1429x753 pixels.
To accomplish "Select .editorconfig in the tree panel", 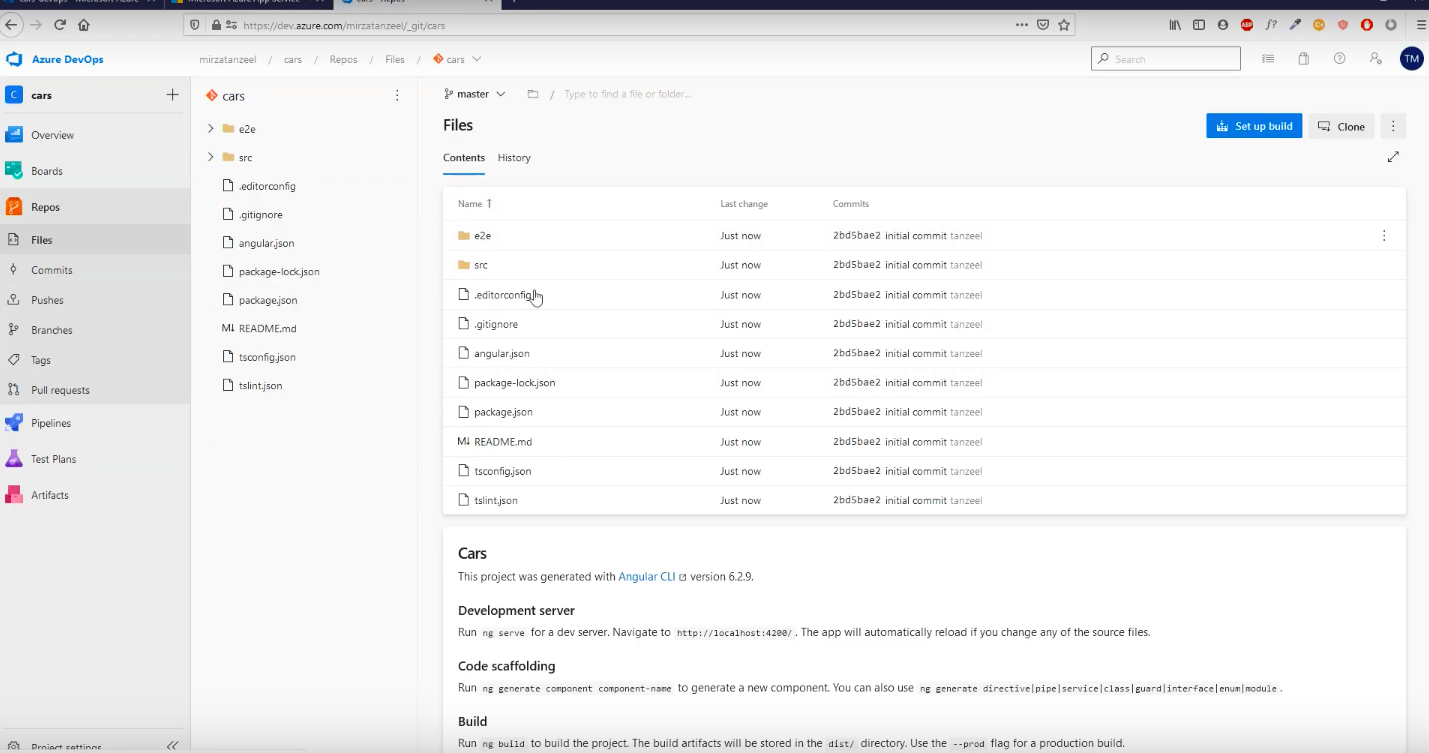I will tap(266, 186).
